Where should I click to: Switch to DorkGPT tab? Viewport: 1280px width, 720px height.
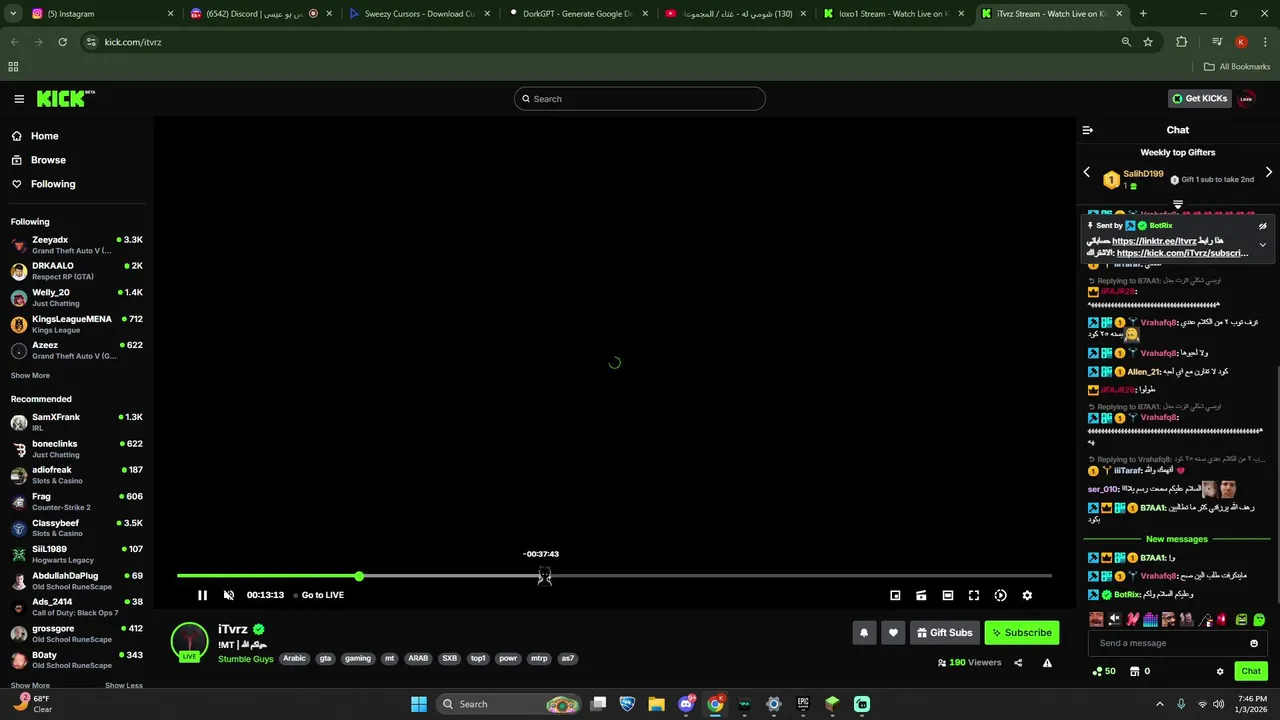point(577,14)
